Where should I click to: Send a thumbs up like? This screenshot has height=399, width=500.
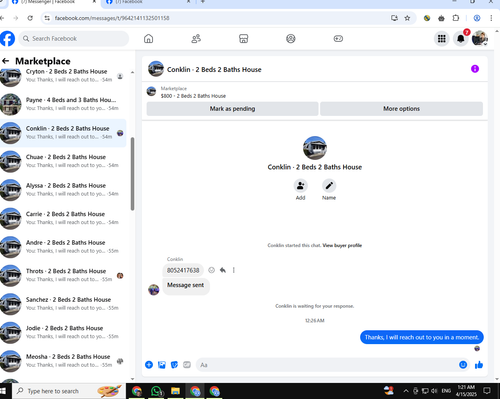479,365
